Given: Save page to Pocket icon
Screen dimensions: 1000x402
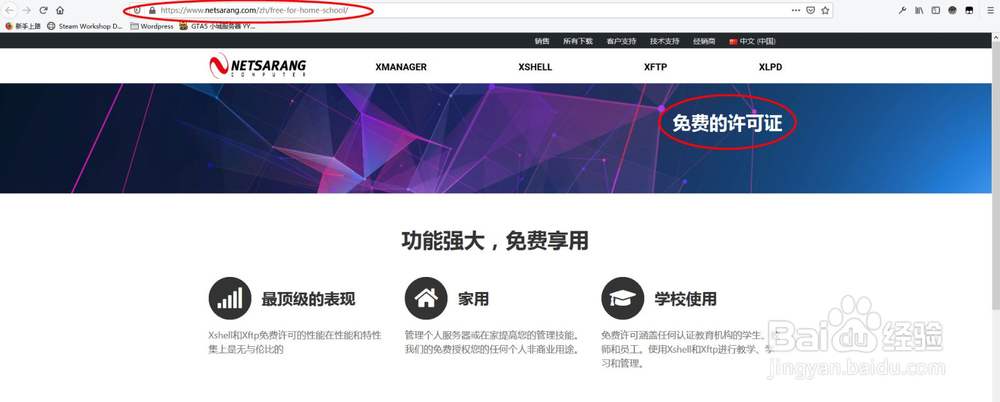Looking at the screenshot, I should coord(811,10).
